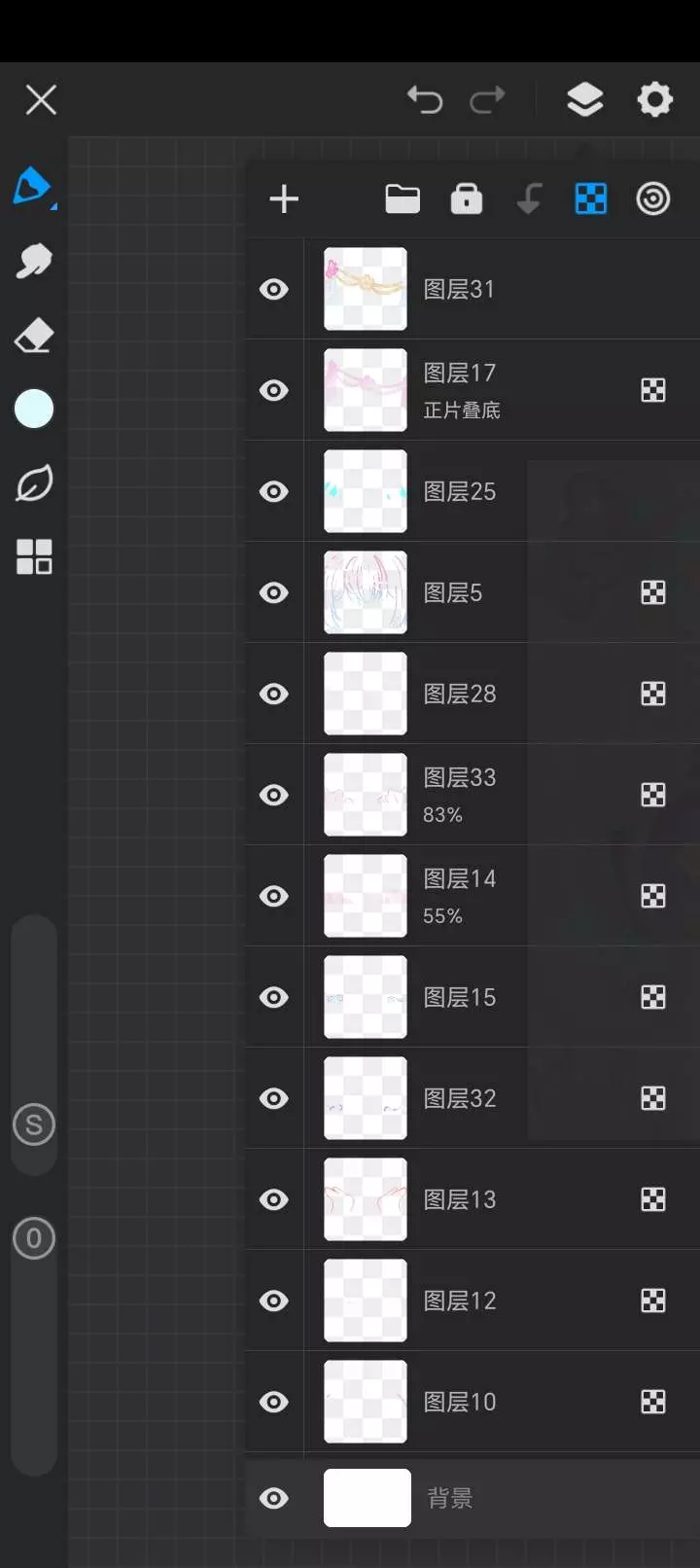Select the pen brush tool
The width and height of the screenshot is (700, 1568).
(x=33, y=186)
